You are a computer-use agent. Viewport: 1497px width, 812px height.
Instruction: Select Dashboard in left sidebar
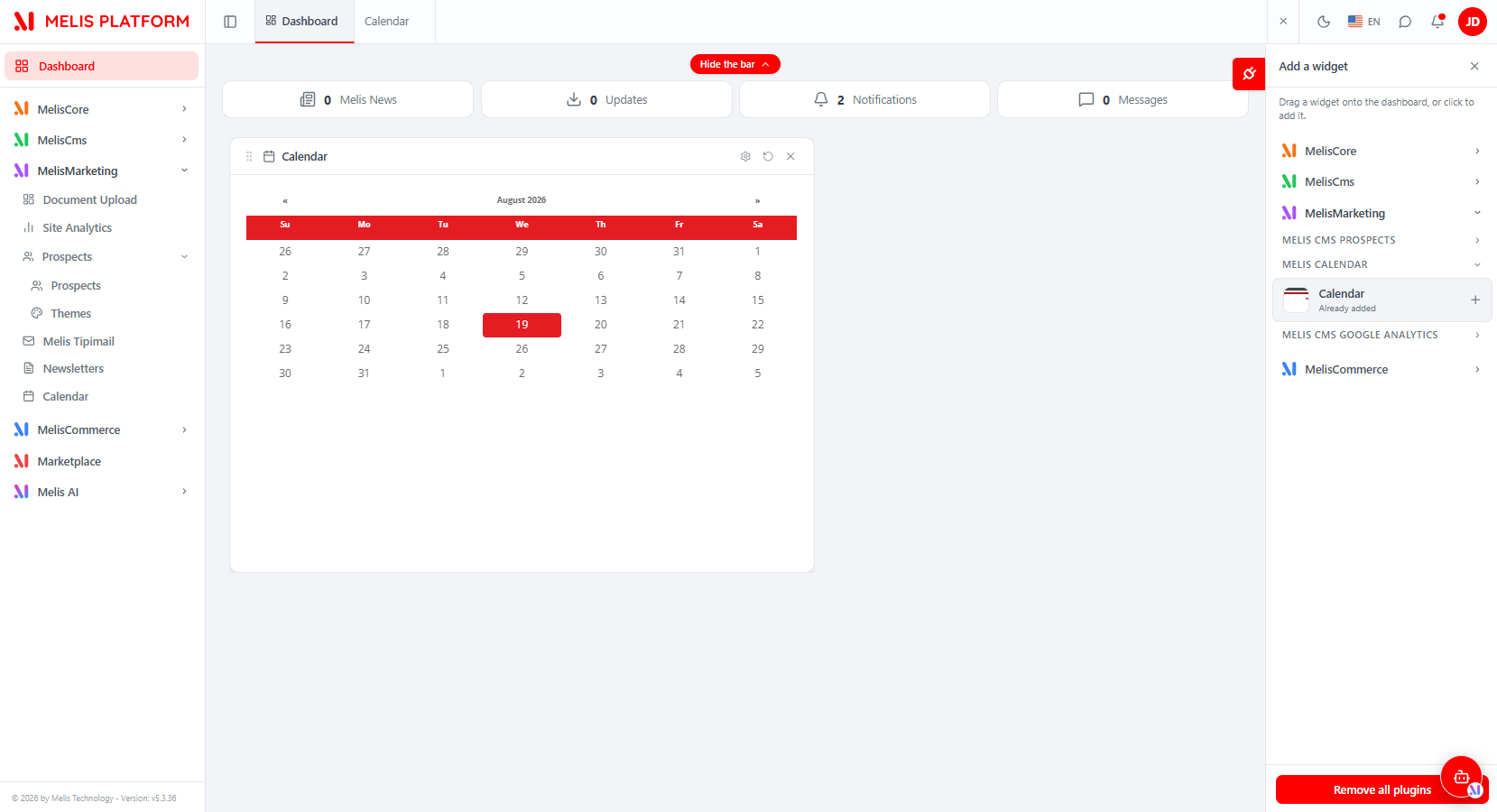pyautogui.click(x=101, y=66)
